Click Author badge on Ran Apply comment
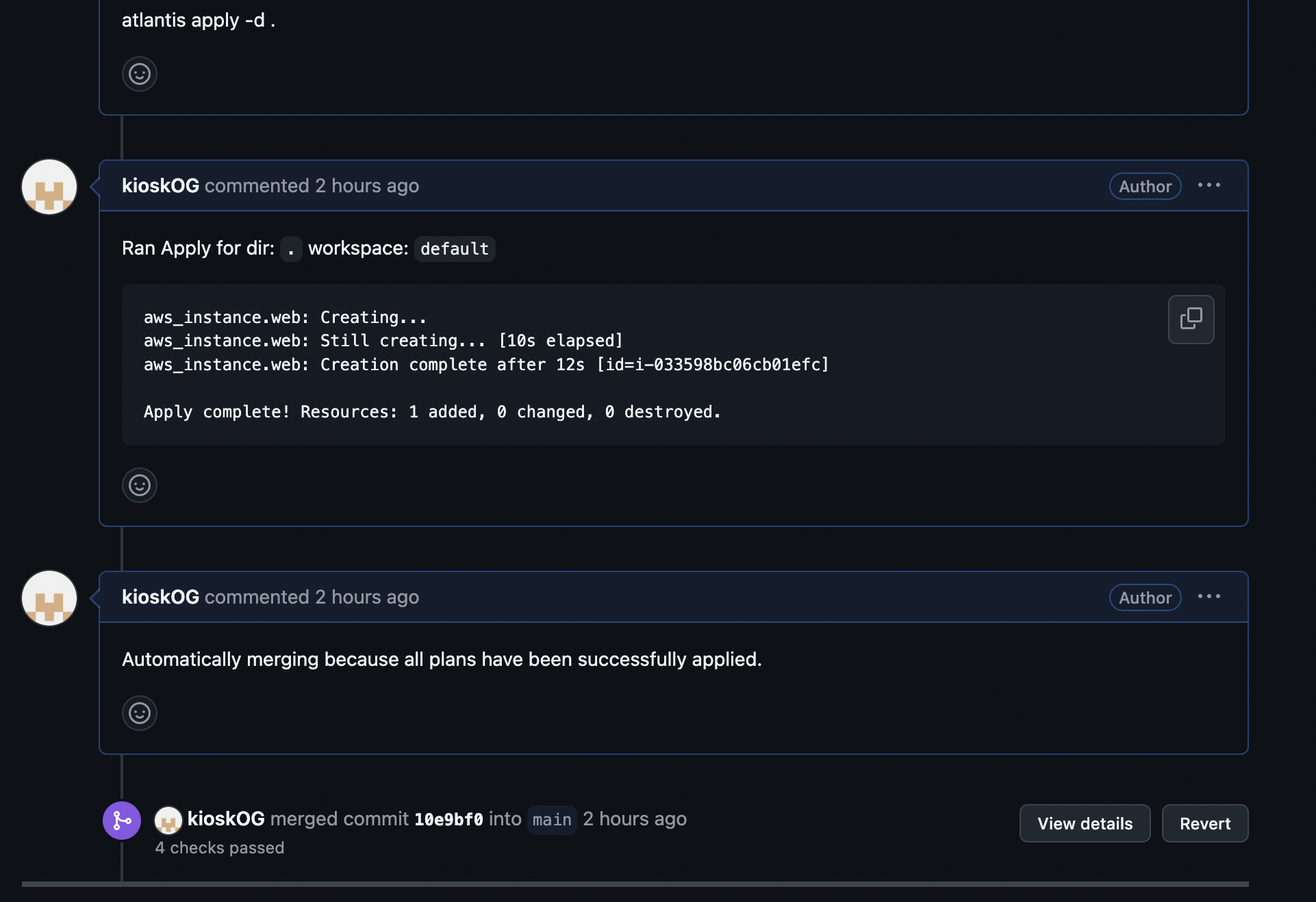The width and height of the screenshot is (1316, 902). [1145, 186]
